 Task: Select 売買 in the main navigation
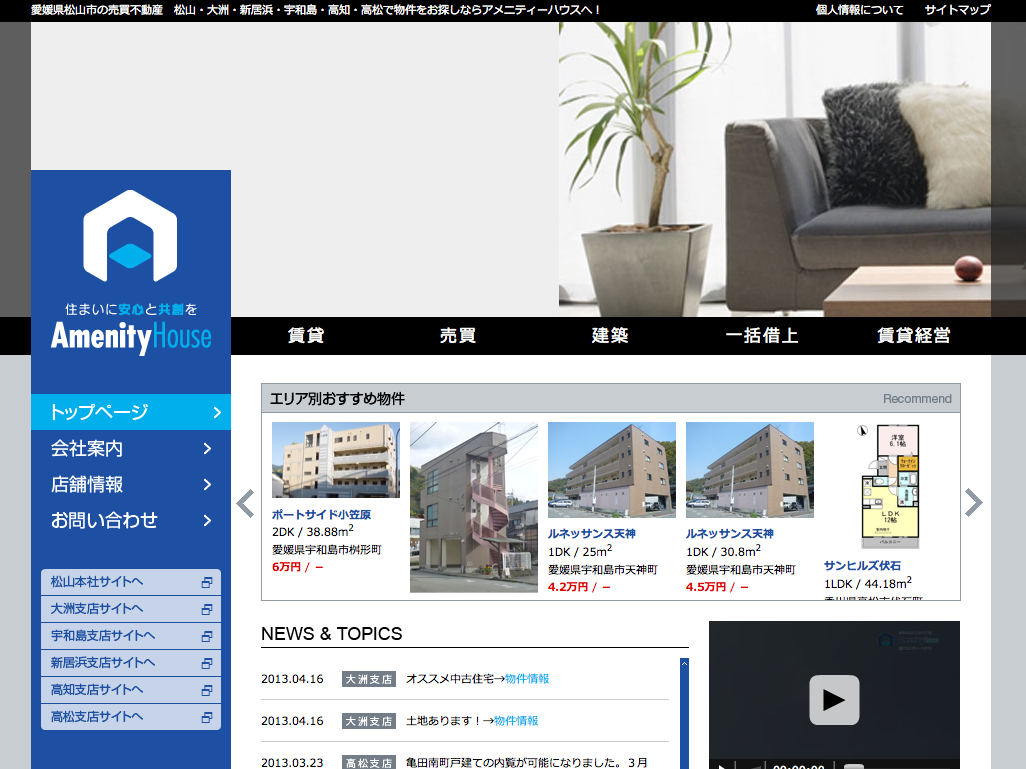point(458,336)
